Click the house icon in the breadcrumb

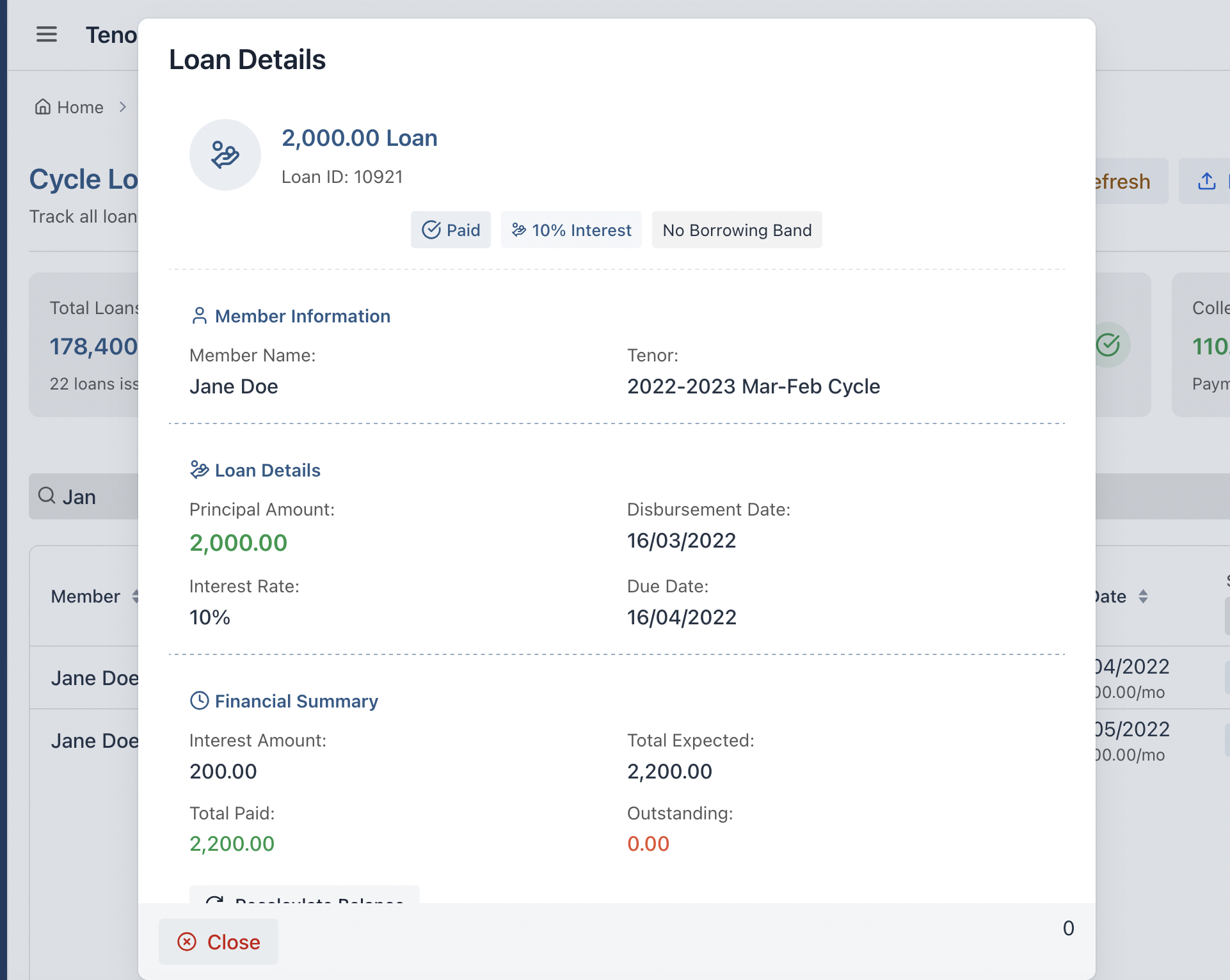[x=42, y=107]
